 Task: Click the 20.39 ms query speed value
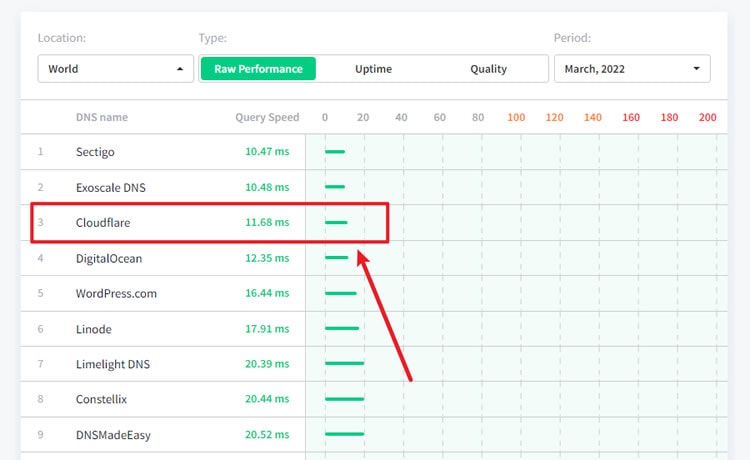point(267,364)
